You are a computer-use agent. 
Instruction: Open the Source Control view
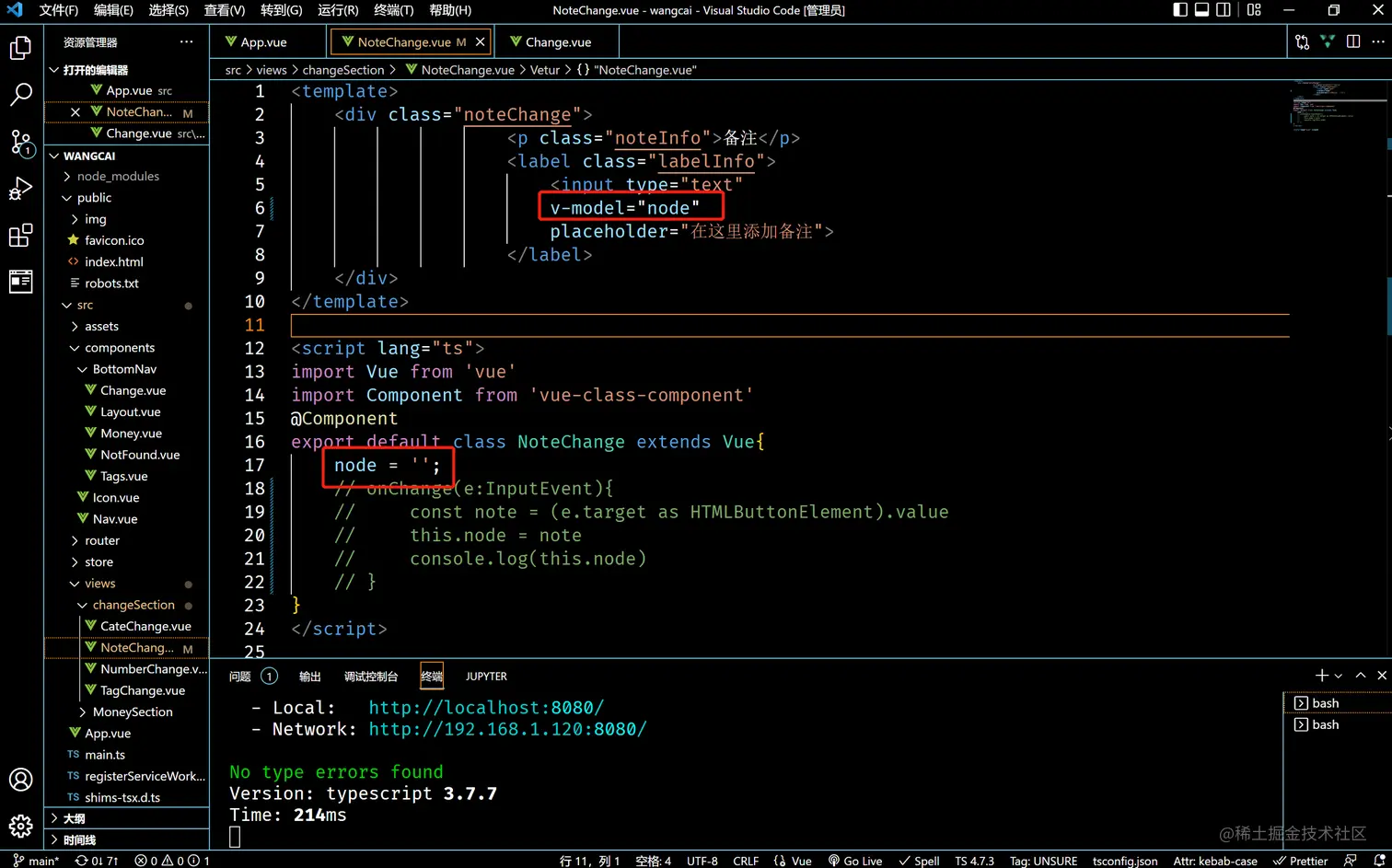pos(20,142)
